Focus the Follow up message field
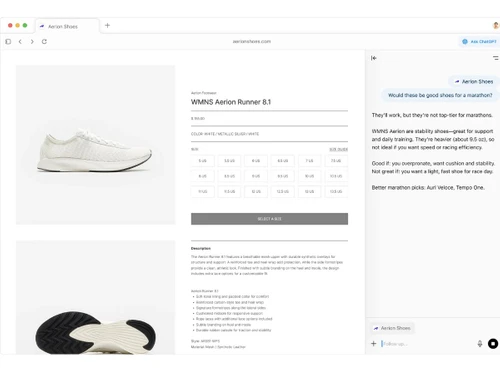The width and height of the screenshot is (500, 375). 428,344
